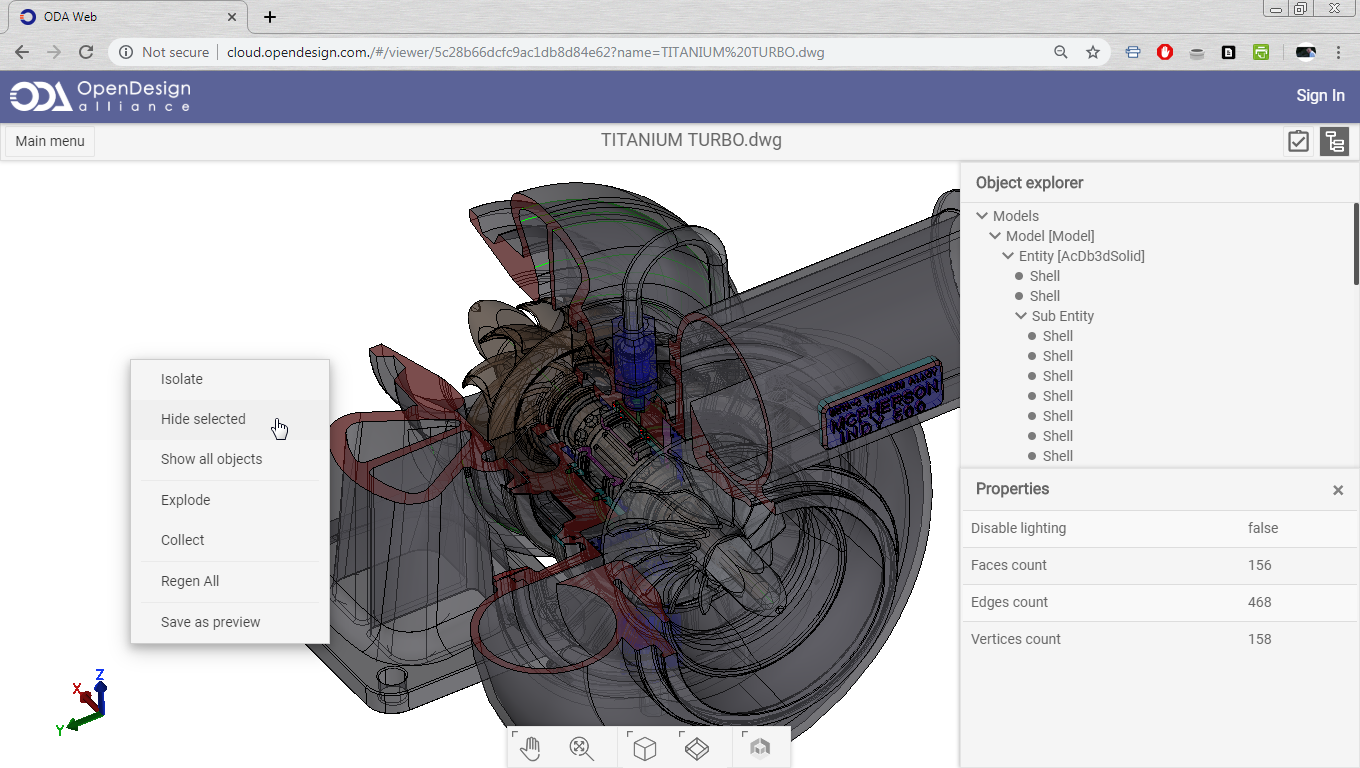The image size is (1360, 768).
Task: Choose Regen All
Action: [230, 581]
